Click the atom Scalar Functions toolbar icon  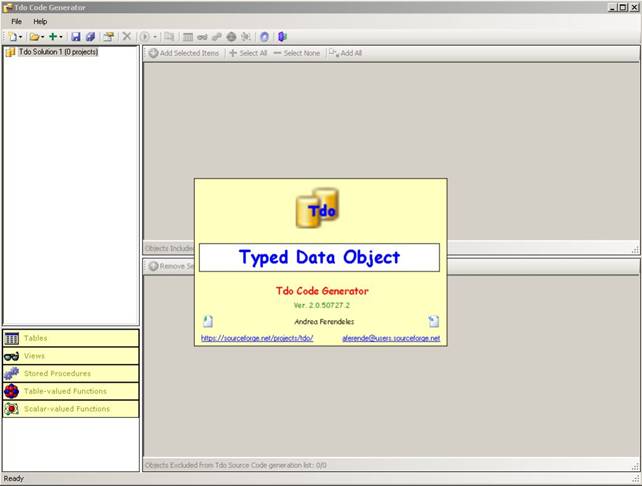tap(246, 37)
